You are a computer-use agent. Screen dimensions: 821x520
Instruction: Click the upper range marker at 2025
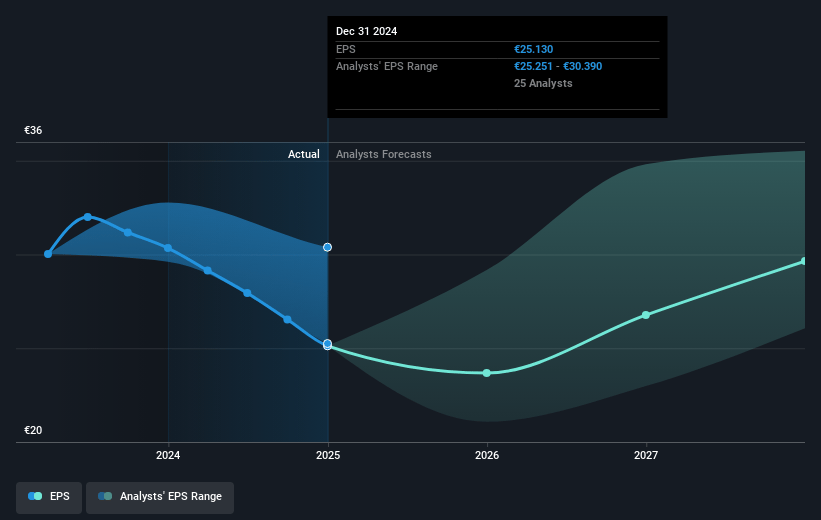point(327,247)
